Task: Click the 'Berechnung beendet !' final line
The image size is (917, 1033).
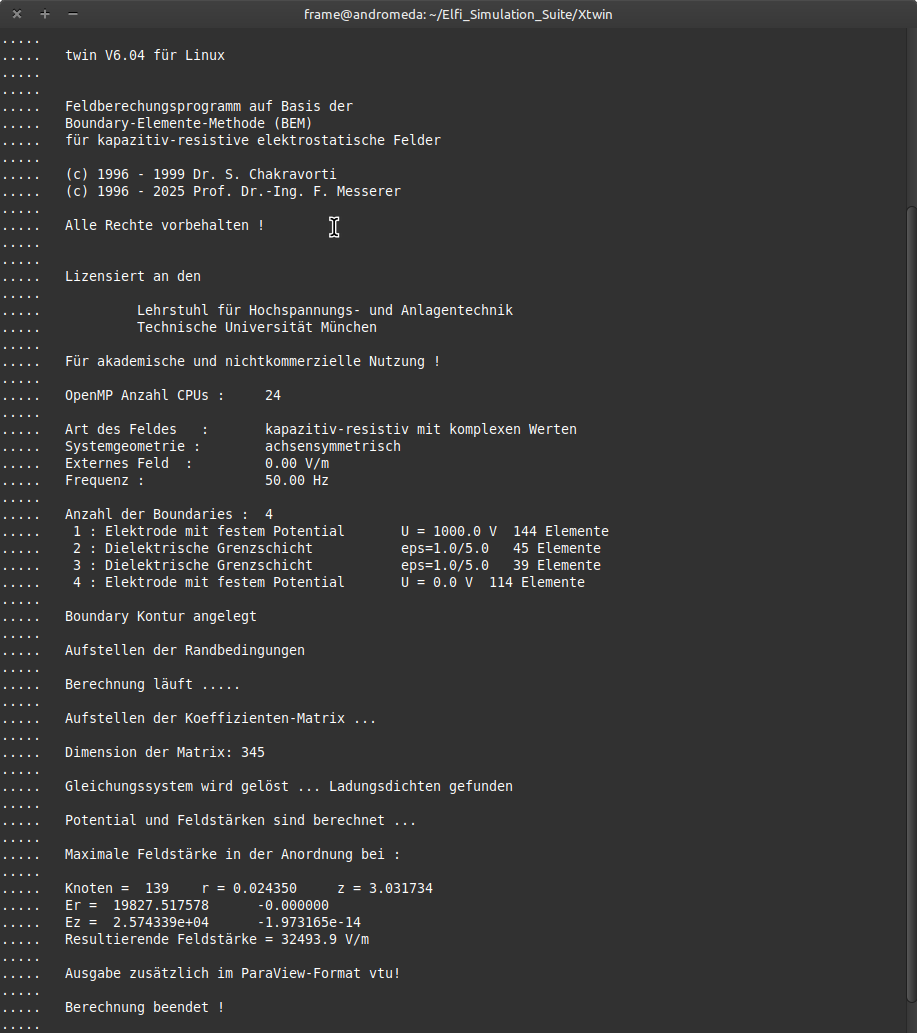Action: (x=145, y=1007)
